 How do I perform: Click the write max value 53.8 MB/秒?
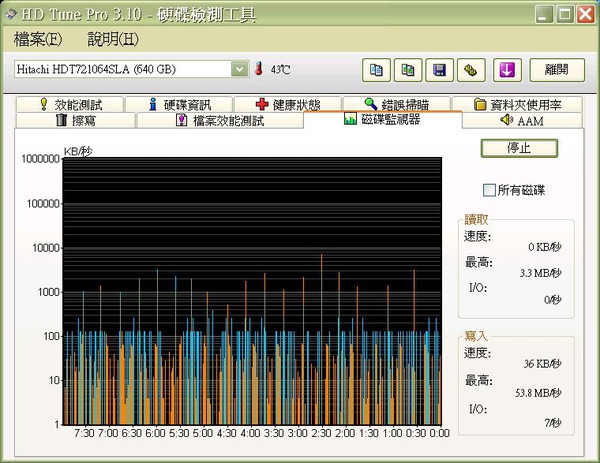pyautogui.click(x=538, y=393)
